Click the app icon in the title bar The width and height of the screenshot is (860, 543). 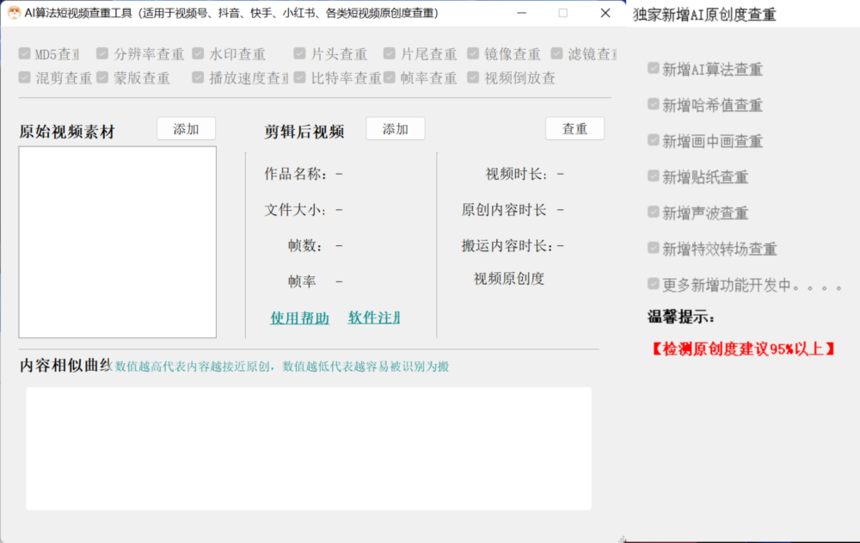(x=13, y=13)
